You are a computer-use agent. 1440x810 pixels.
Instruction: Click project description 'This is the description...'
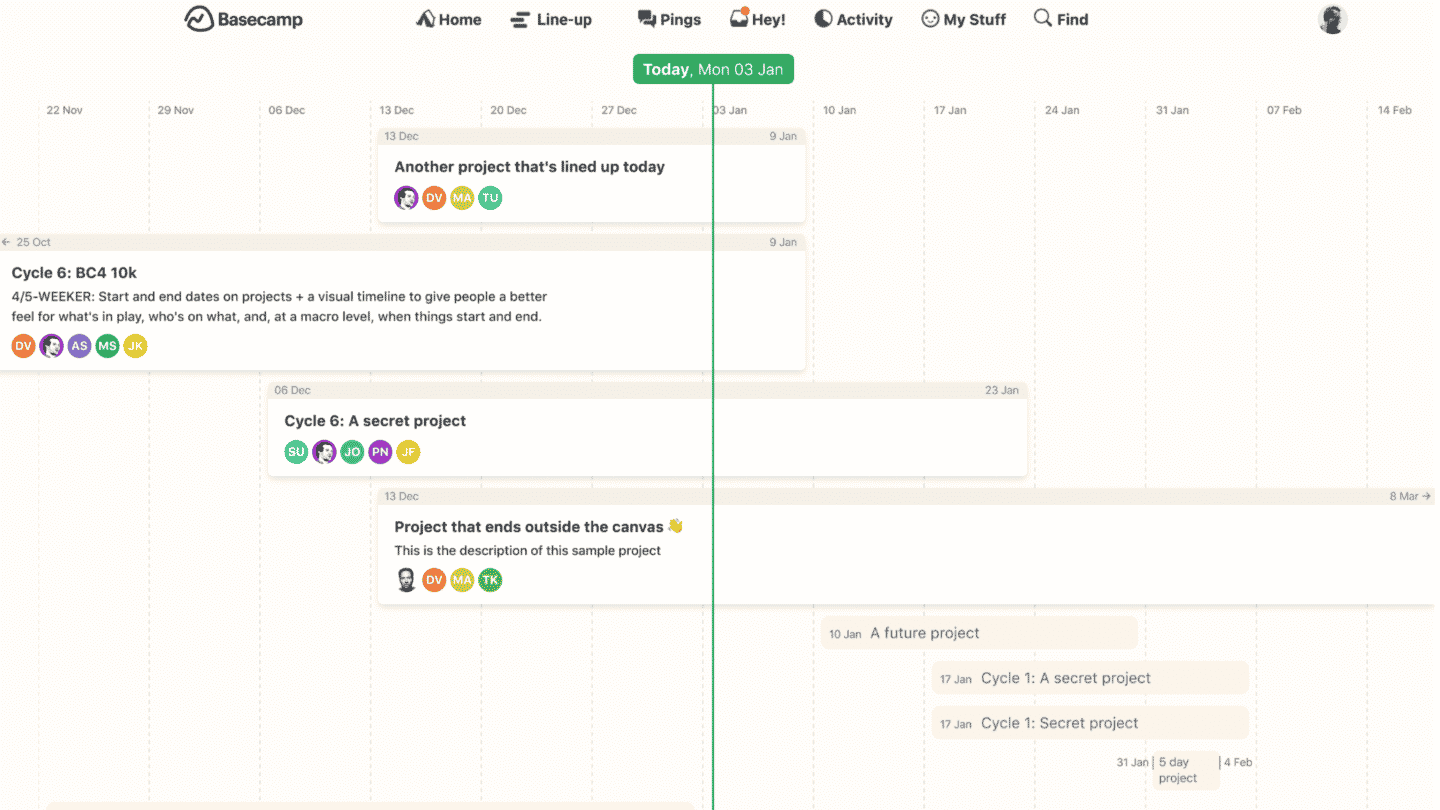[528, 550]
